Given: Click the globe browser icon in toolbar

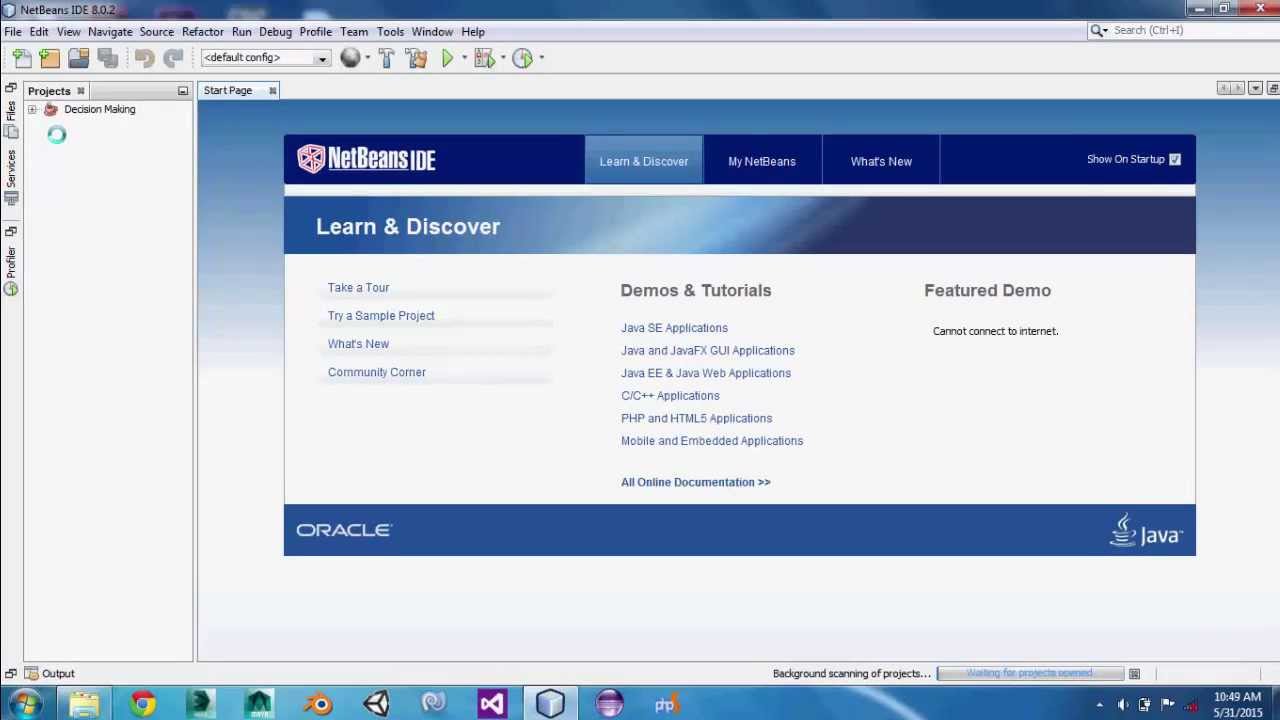Looking at the screenshot, I should click(x=350, y=58).
